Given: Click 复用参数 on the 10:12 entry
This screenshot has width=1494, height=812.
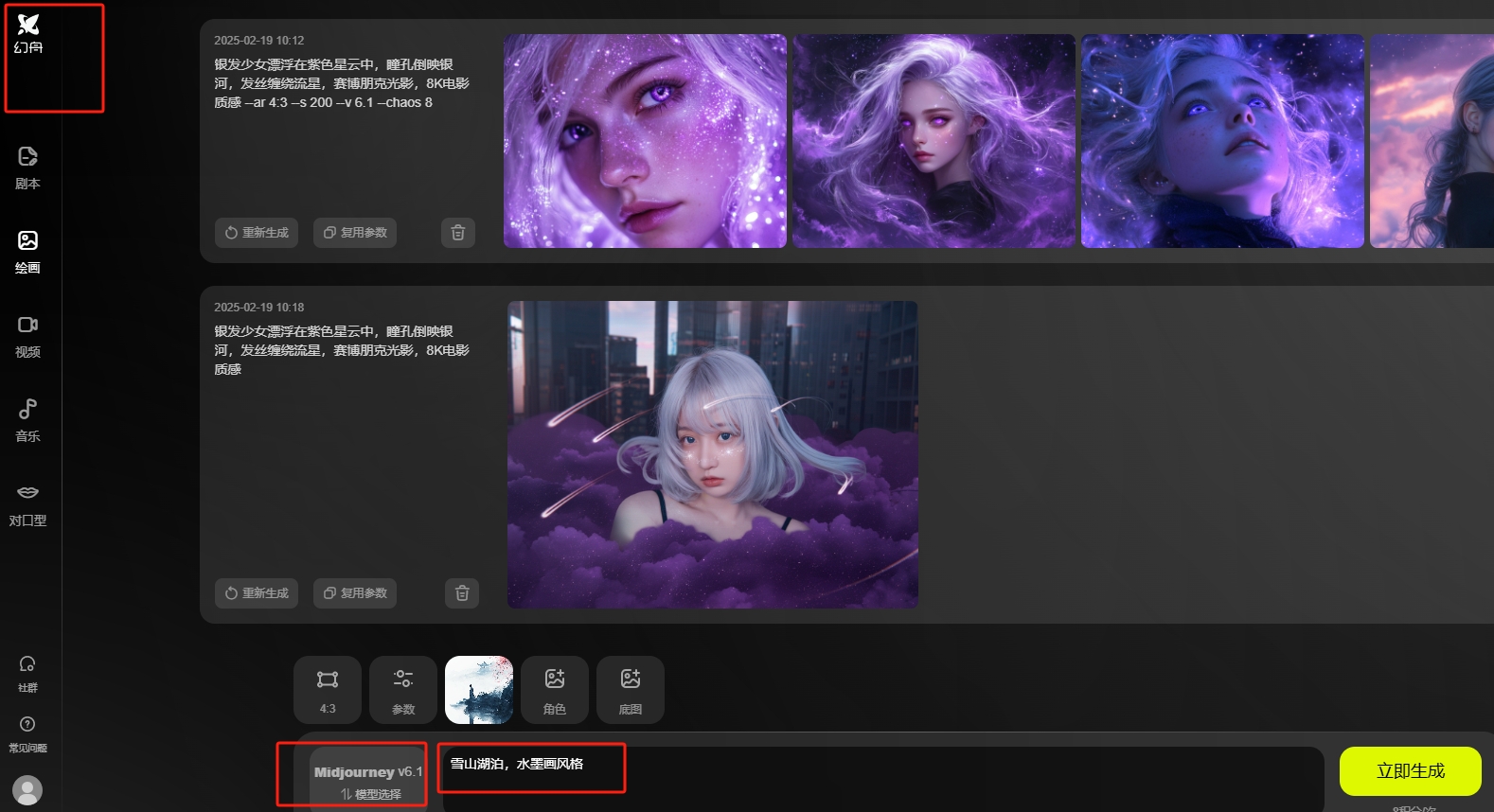Looking at the screenshot, I should click(x=355, y=233).
